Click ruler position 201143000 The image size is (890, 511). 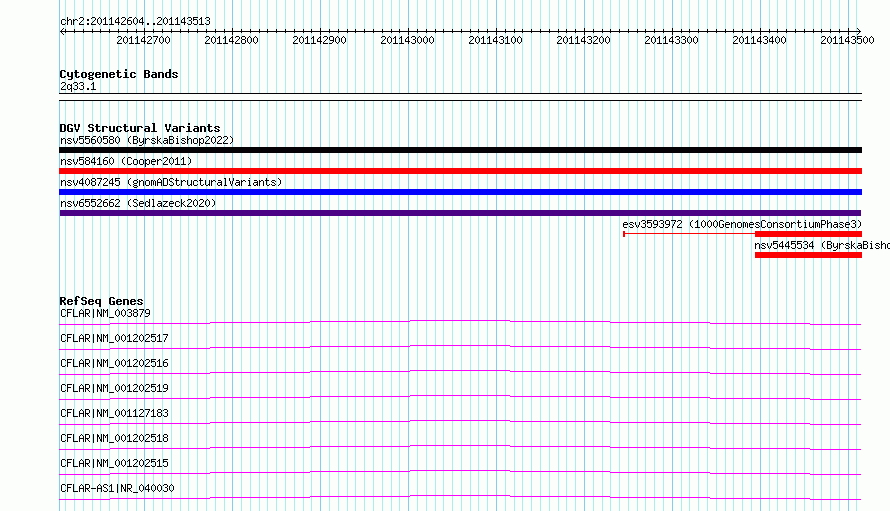407,40
